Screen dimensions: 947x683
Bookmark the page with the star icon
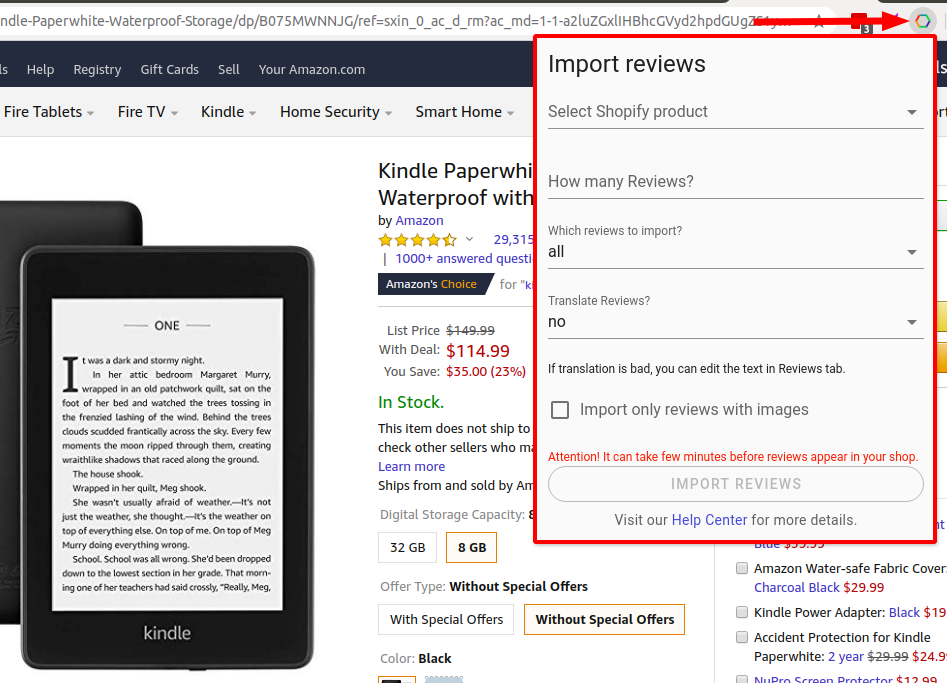[819, 22]
